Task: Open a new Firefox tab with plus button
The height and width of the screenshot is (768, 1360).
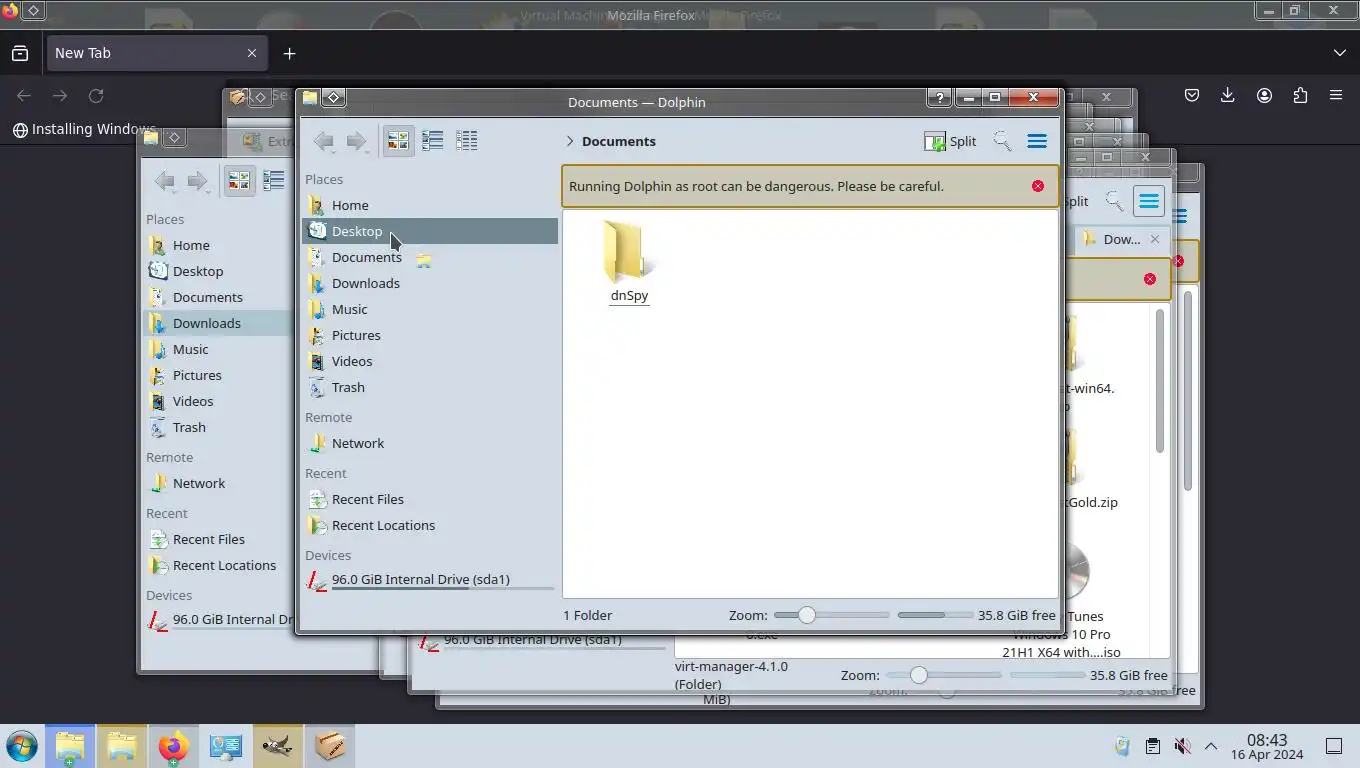Action: [289, 53]
